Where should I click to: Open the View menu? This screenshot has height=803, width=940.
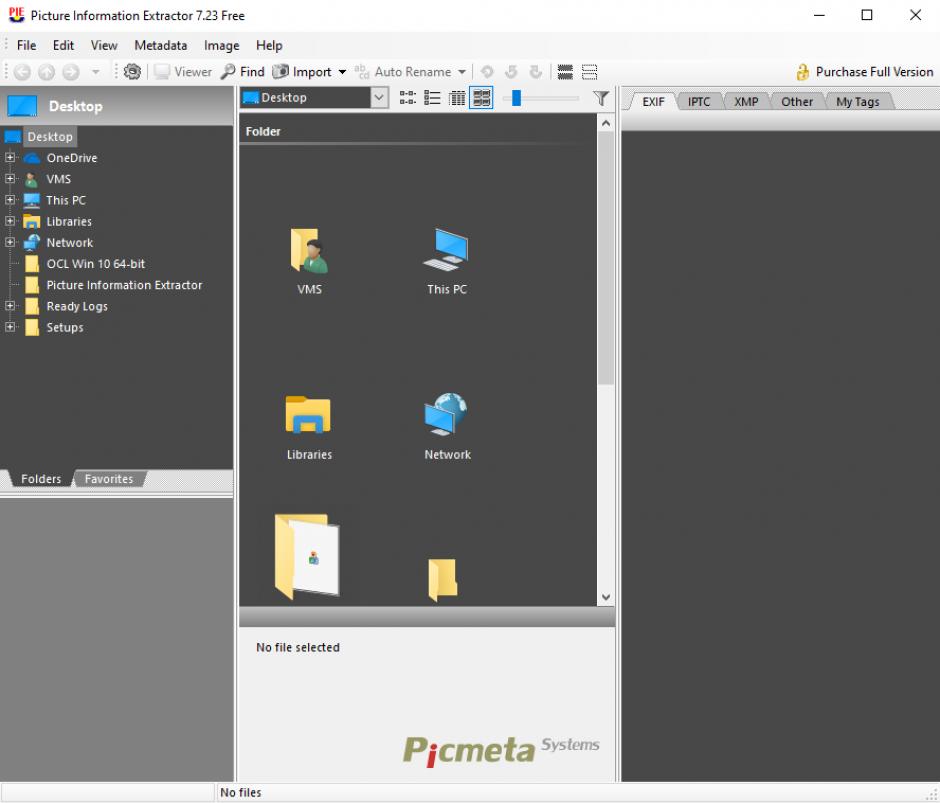(104, 46)
